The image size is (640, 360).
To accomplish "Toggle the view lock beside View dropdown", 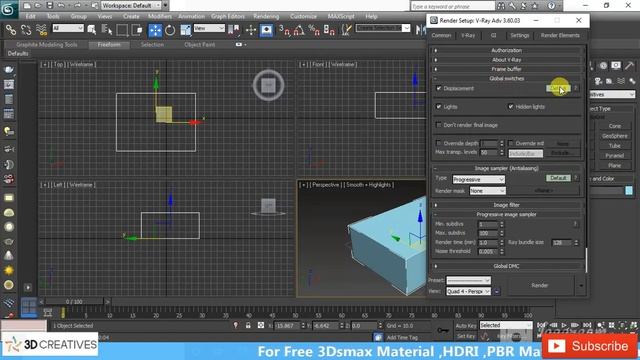I will click(x=497, y=291).
